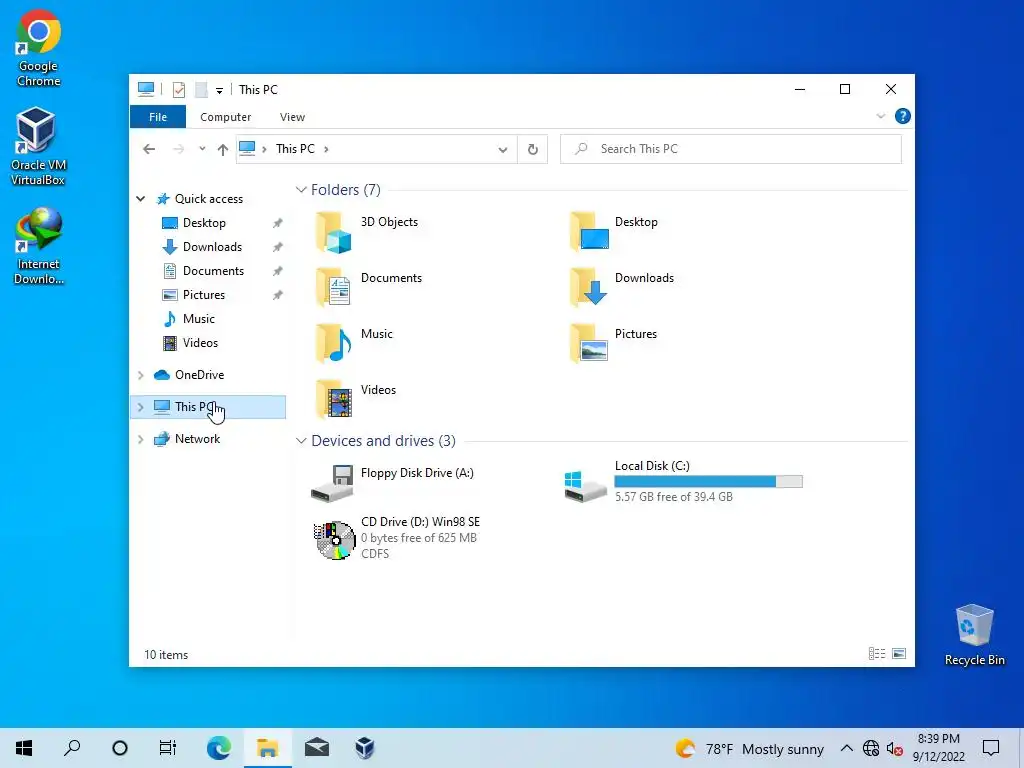Viewport: 1024px width, 768px height.
Task: Select Floppy Disk Drive (A:)
Action: pos(392,482)
